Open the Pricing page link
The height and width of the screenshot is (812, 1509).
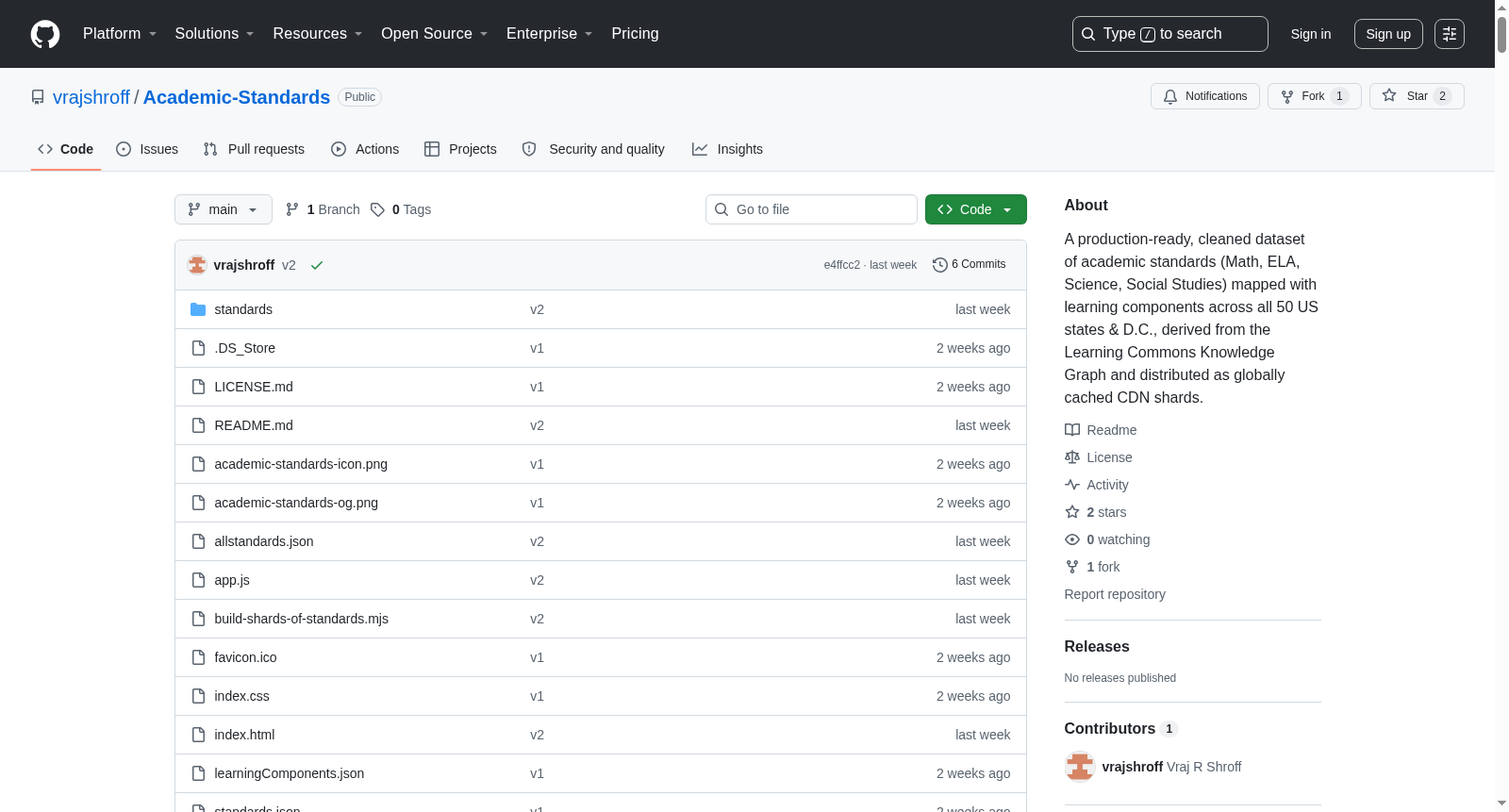tap(635, 34)
